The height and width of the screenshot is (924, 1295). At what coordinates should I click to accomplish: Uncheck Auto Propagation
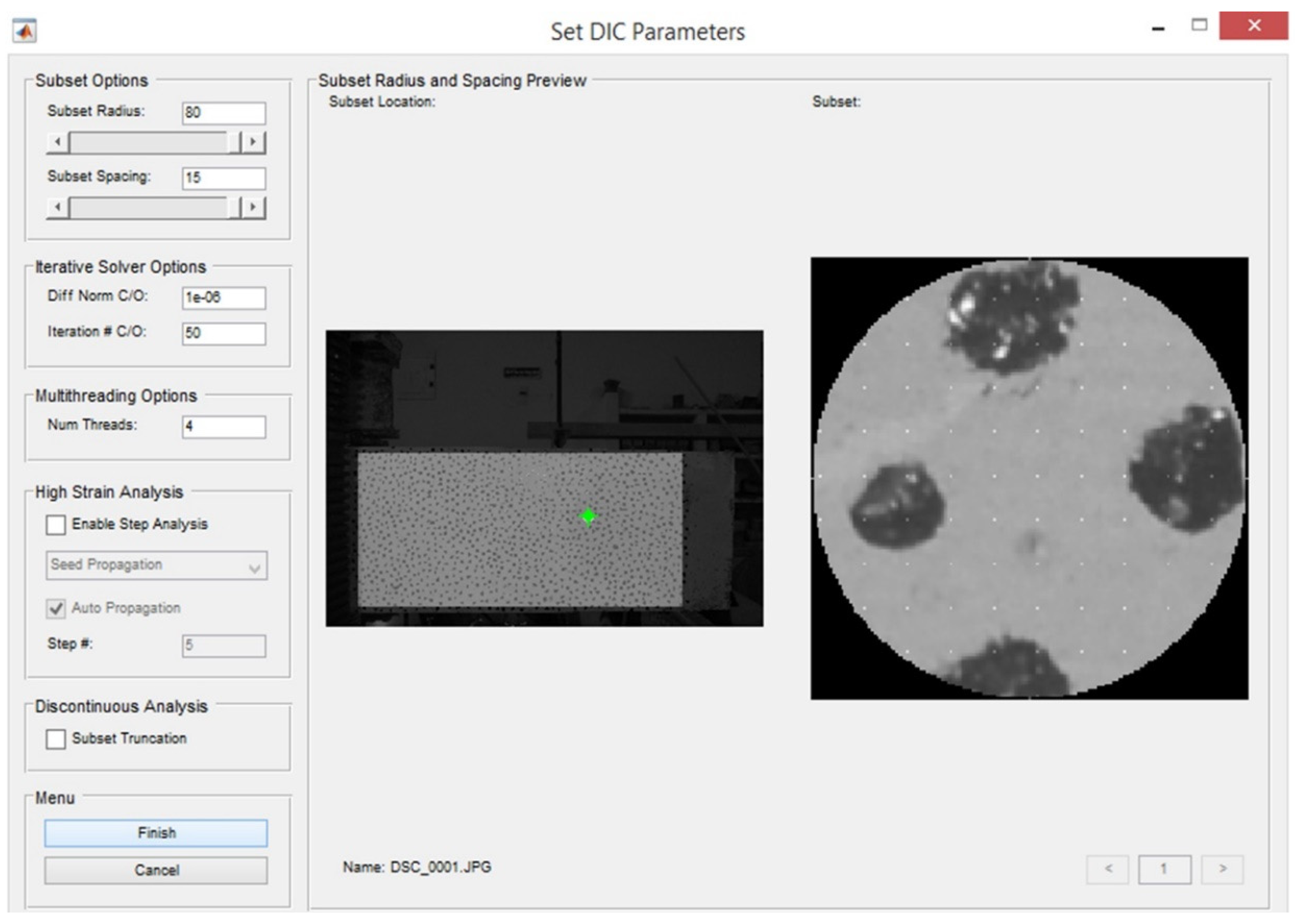click(x=56, y=607)
